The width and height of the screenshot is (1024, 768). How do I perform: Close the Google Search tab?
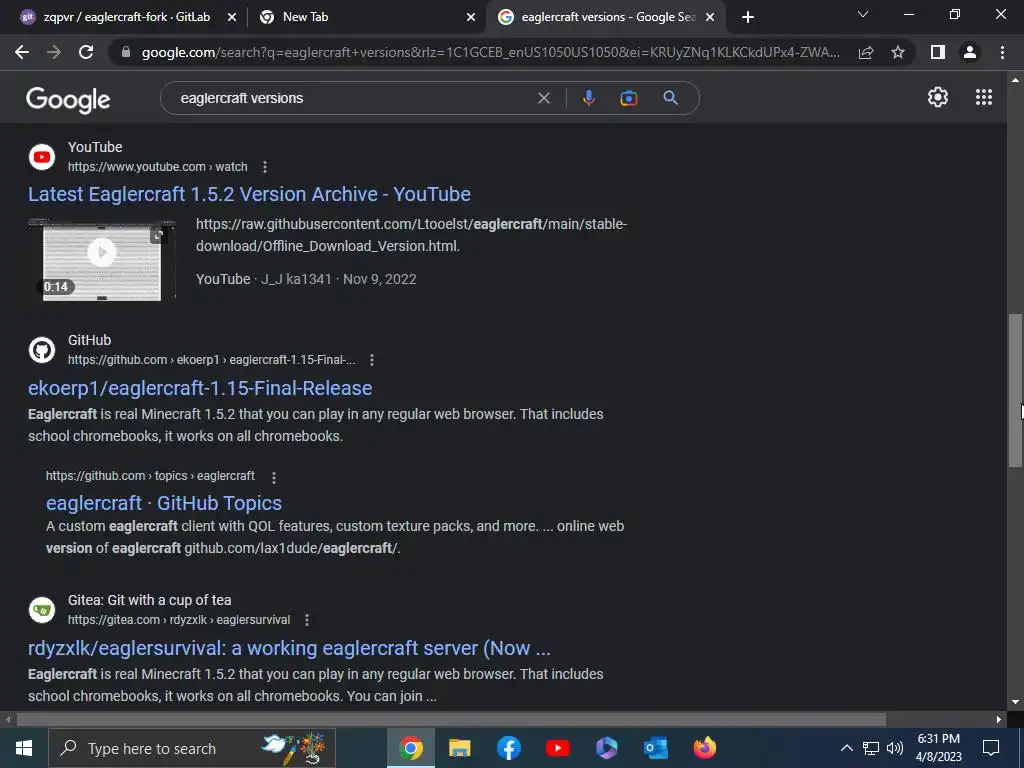point(710,18)
